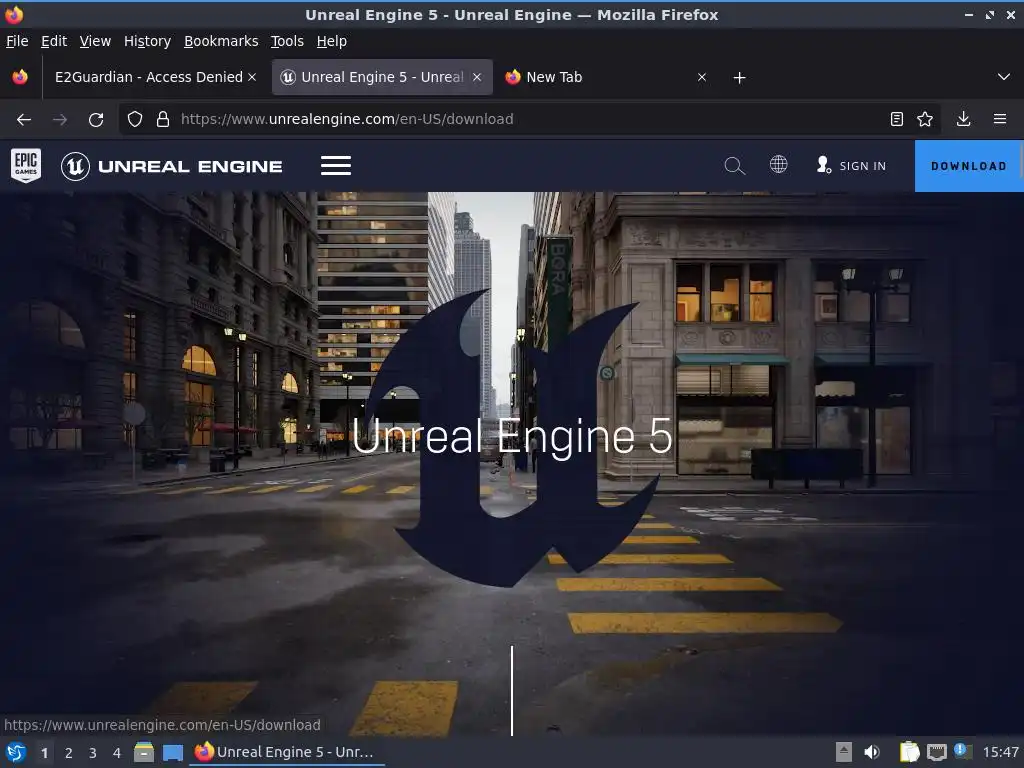Open the Firefox downloads panel
Screen dimensions: 1024x768
click(x=963, y=119)
